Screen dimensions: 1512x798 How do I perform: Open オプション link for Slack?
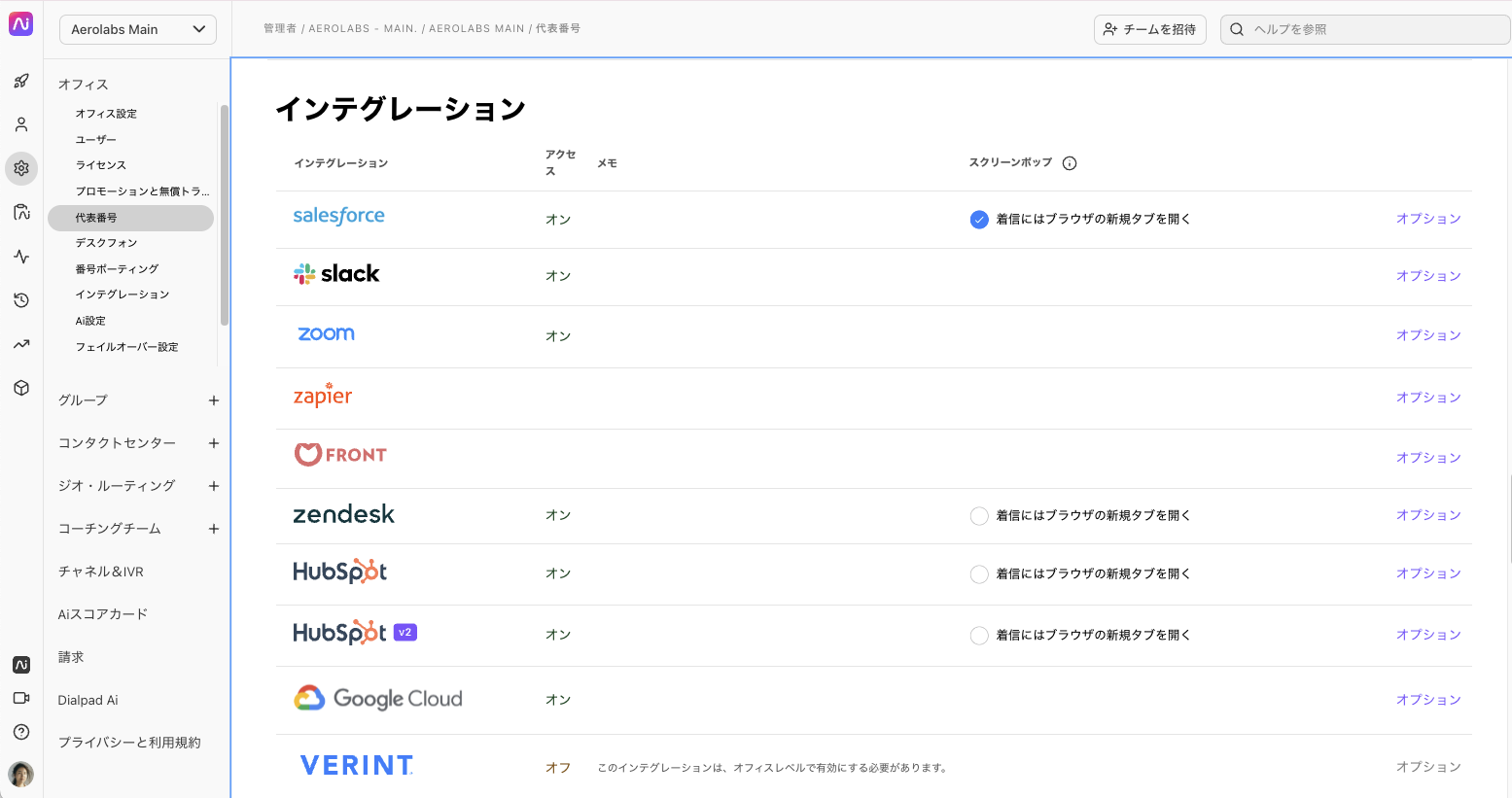pos(1428,276)
